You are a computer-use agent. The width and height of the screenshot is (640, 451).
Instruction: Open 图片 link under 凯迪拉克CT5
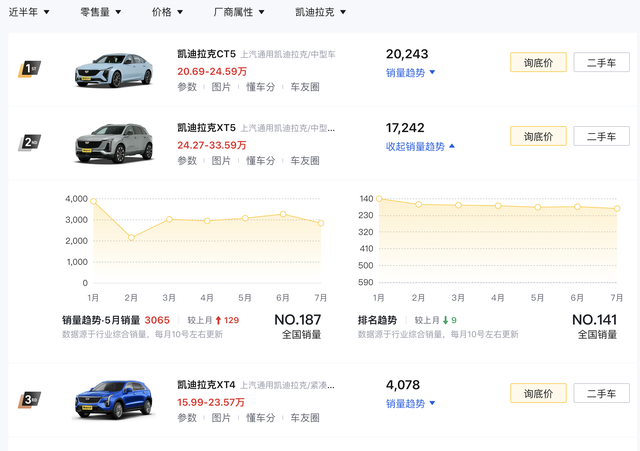pos(221,87)
